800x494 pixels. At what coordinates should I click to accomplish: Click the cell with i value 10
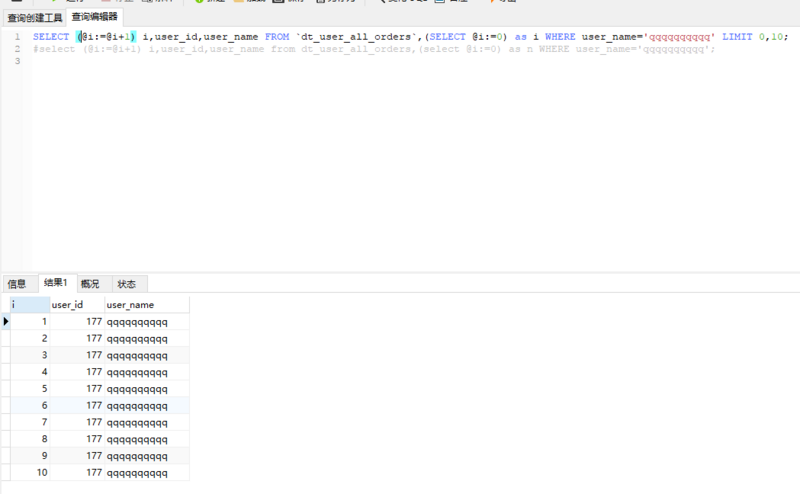click(x=30, y=472)
